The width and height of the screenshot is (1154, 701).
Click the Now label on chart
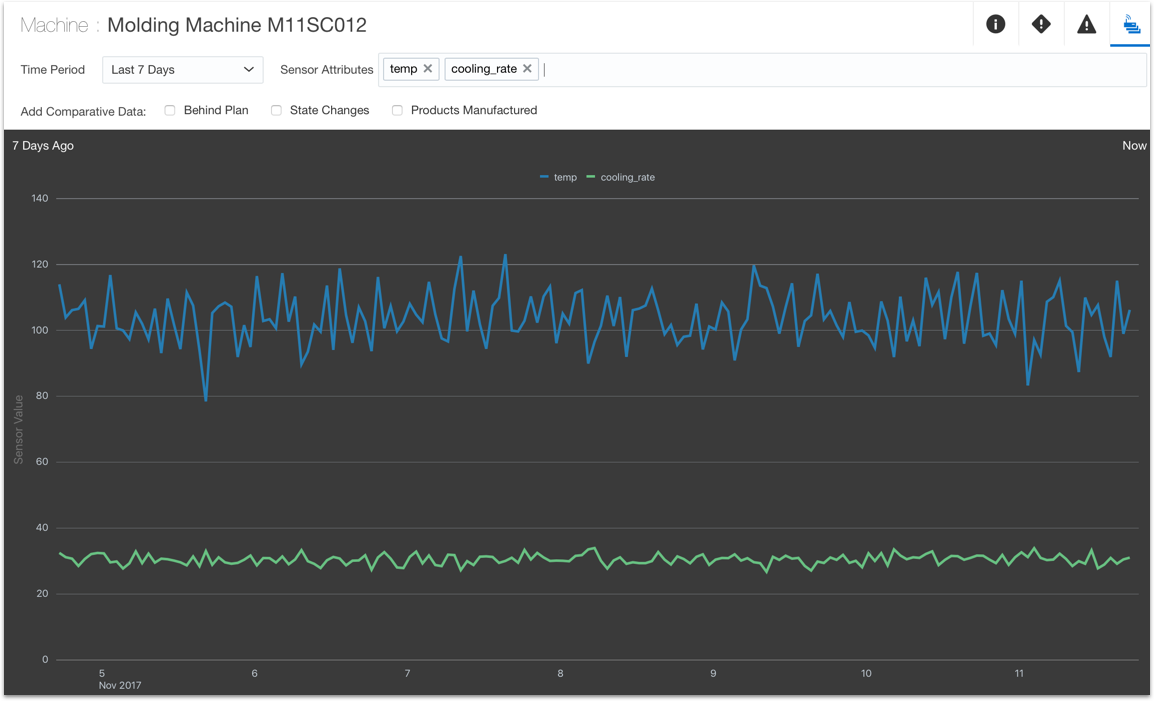click(1134, 146)
